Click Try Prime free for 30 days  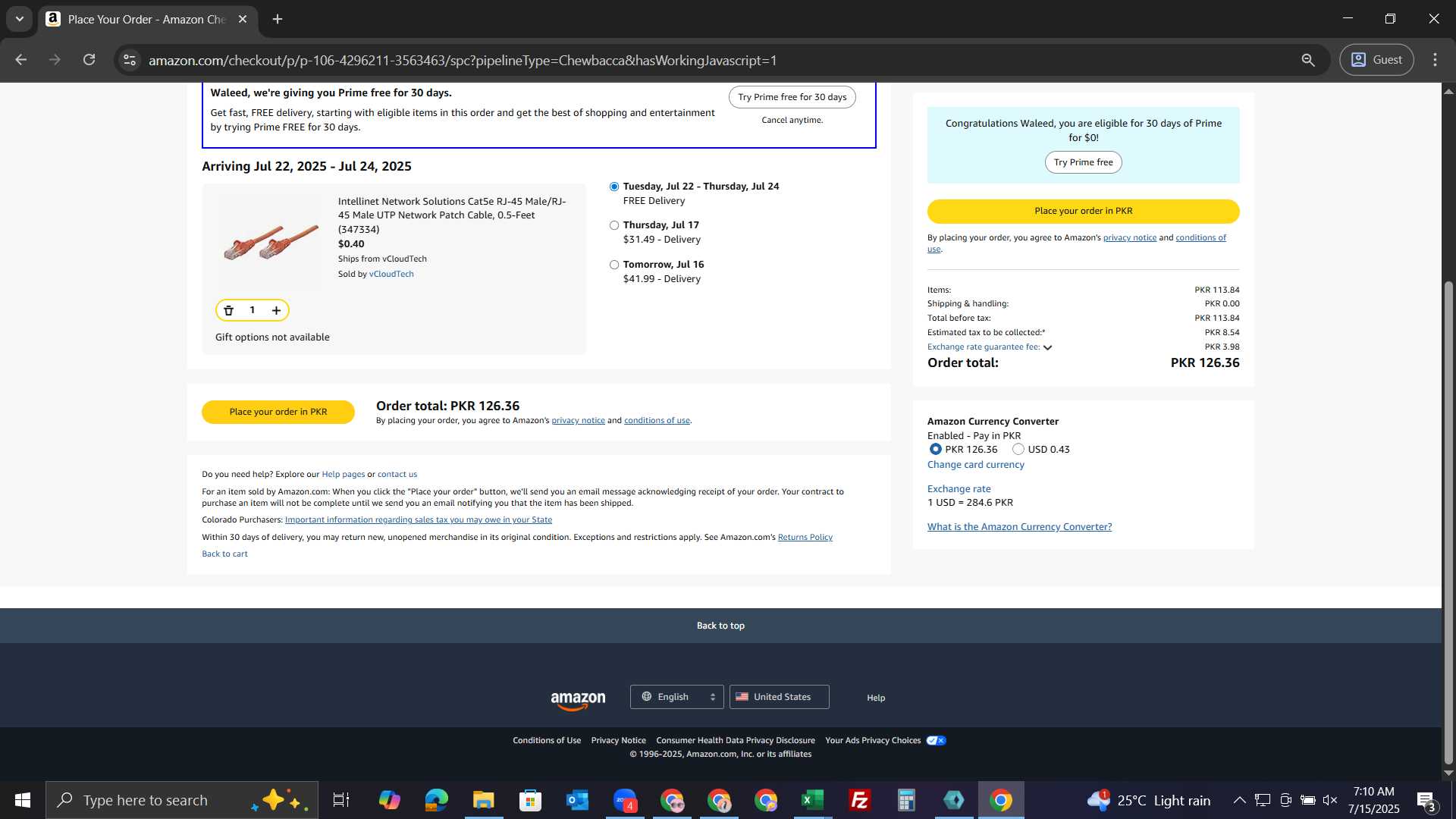792,97
